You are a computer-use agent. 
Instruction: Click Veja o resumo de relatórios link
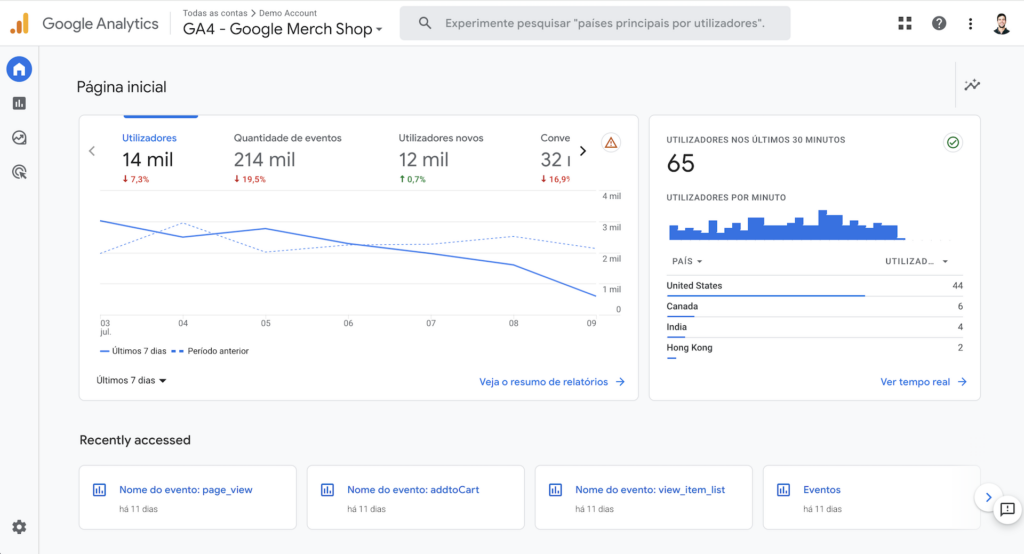(x=552, y=382)
